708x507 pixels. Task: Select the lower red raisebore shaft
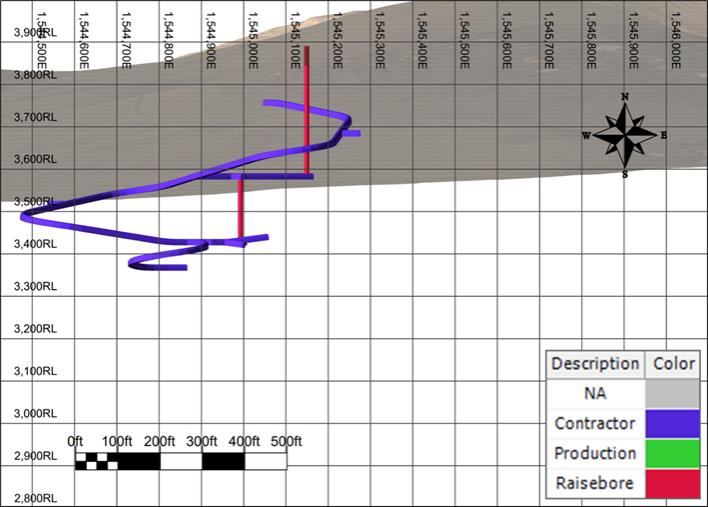pyautogui.click(x=241, y=208)
